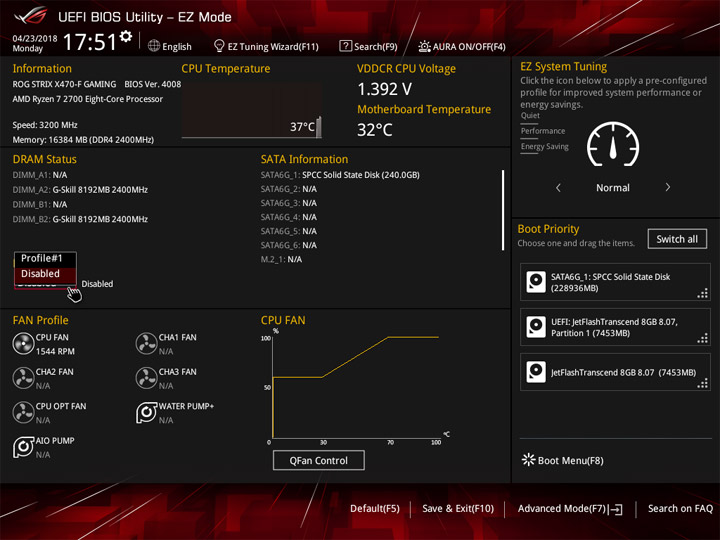Click the QFan Control button

tap(319, 460)
